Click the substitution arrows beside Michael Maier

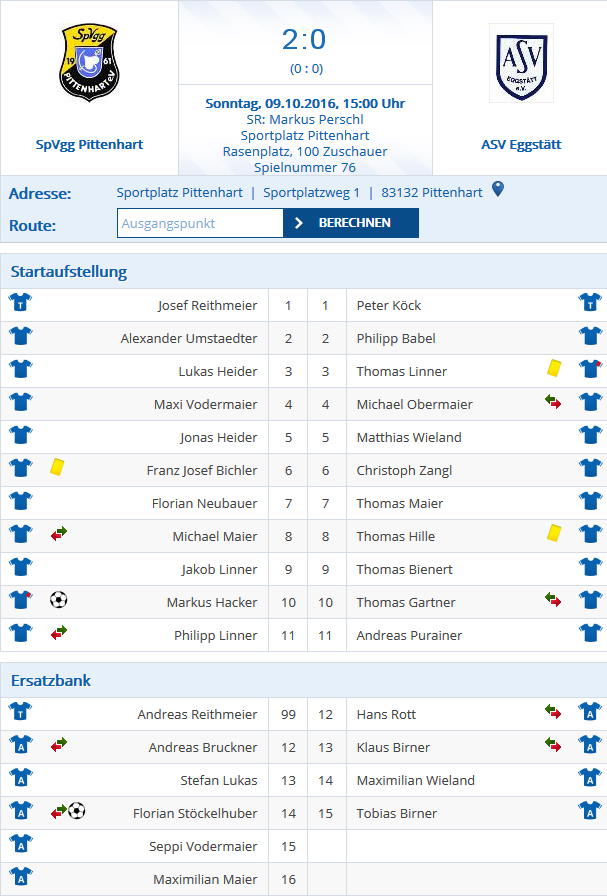tap(59, 534)
